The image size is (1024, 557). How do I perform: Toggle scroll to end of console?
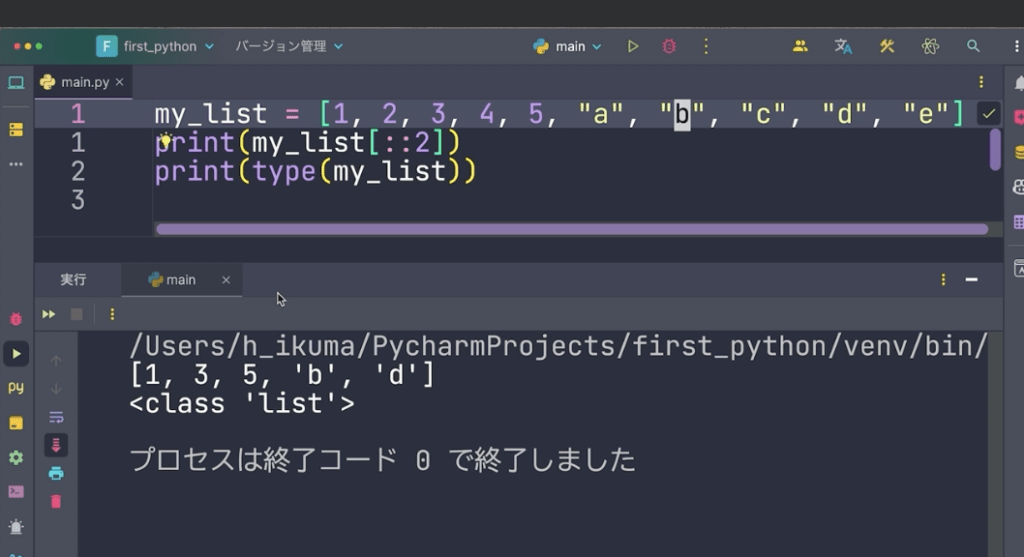coord(56,445)
